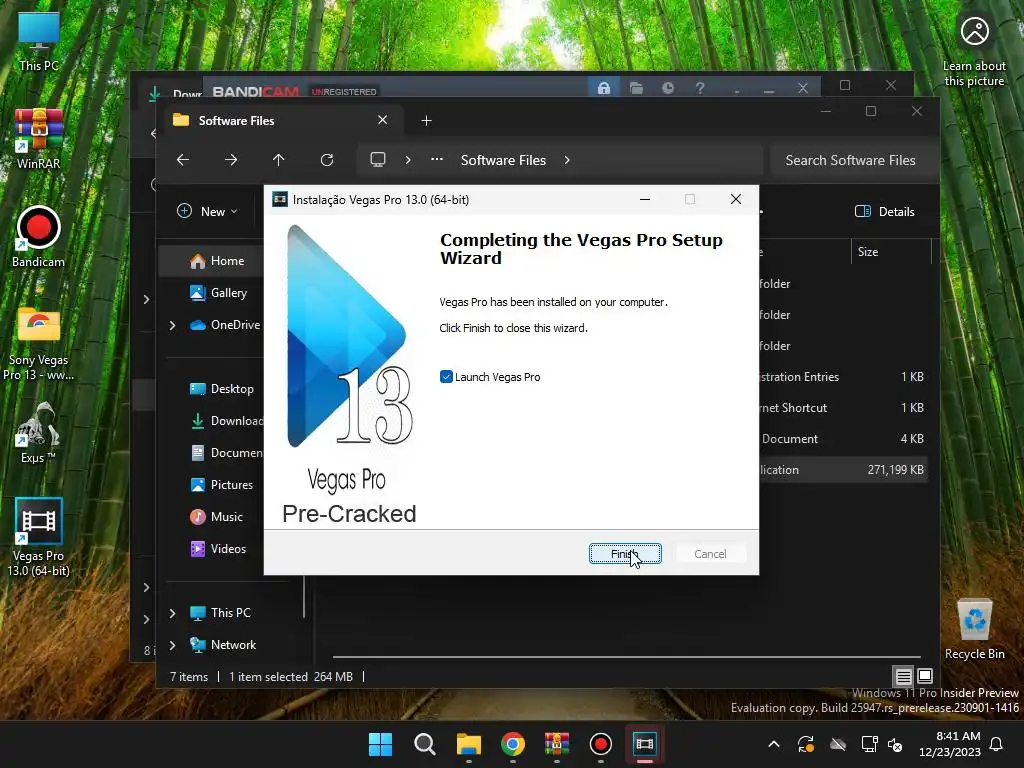Viewport: 1024px width, 768px height.
Task: Select Network in the navigation pane
Action: click(223, 645)
